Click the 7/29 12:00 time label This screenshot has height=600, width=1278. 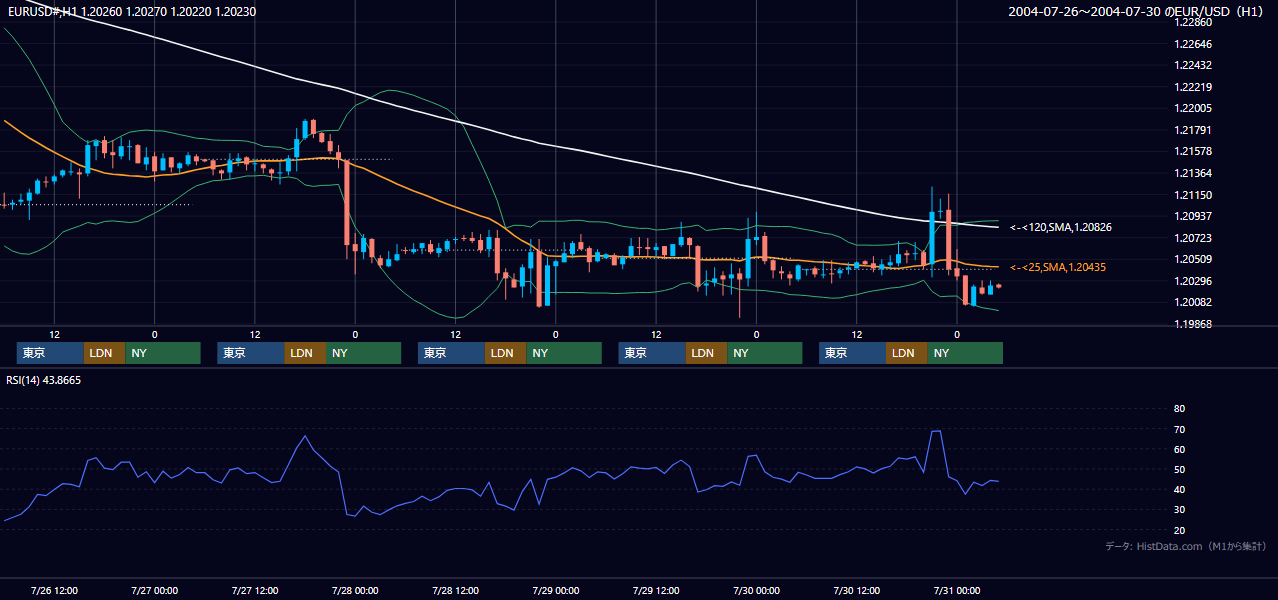[x=656, y=591]
